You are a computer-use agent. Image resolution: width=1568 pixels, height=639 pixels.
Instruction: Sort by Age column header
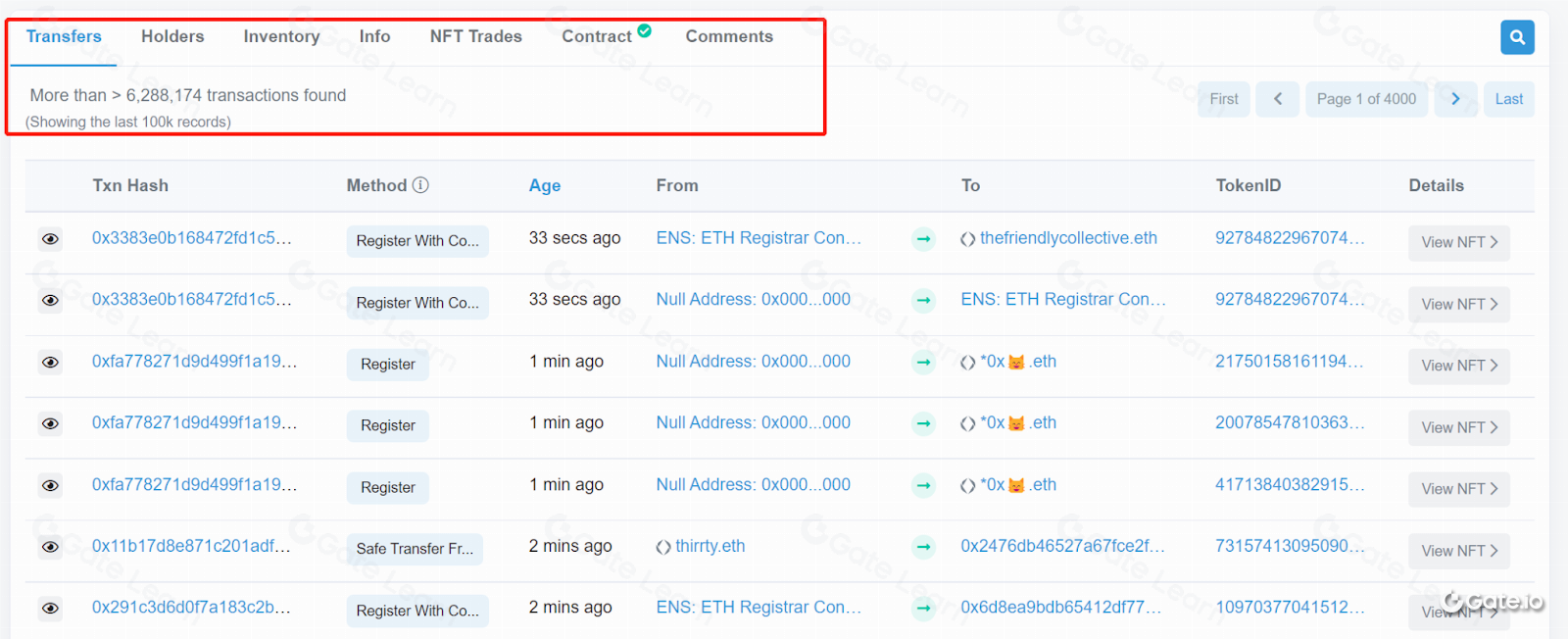[x=545, y=185]
